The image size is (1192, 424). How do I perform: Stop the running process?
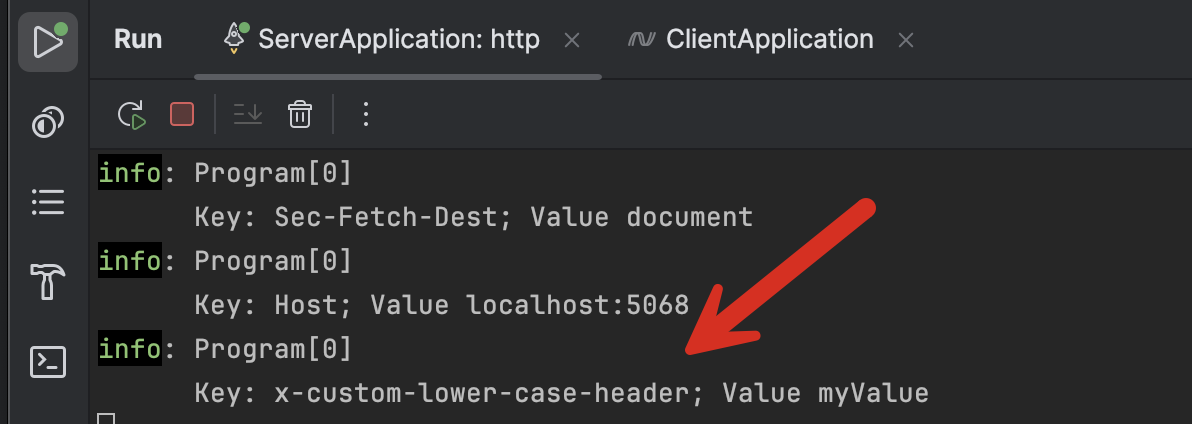pos(182,115)
